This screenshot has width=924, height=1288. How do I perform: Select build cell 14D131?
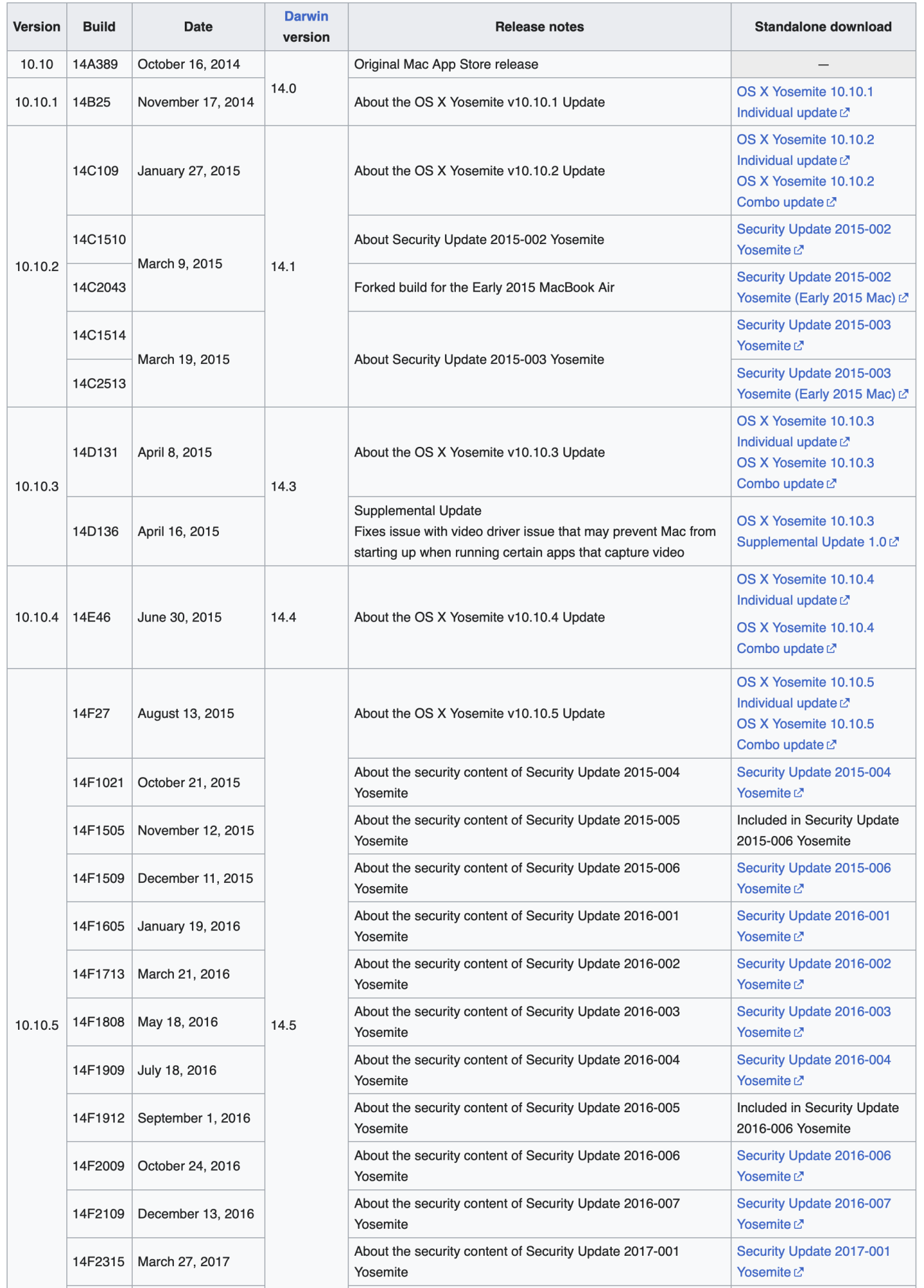coord(99,452)
